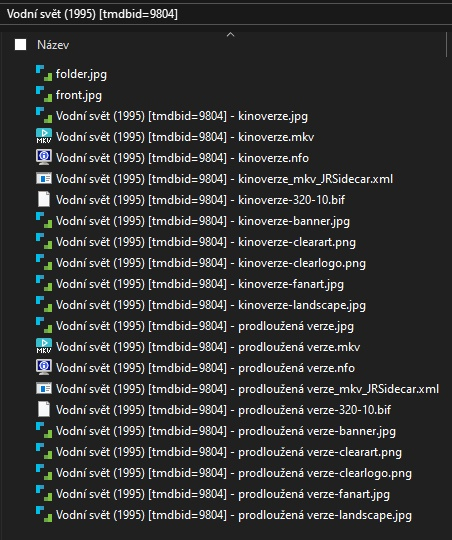
Task: Select the file name ending kinoverze-landscape.jpg
Action: tap(211, 305)
